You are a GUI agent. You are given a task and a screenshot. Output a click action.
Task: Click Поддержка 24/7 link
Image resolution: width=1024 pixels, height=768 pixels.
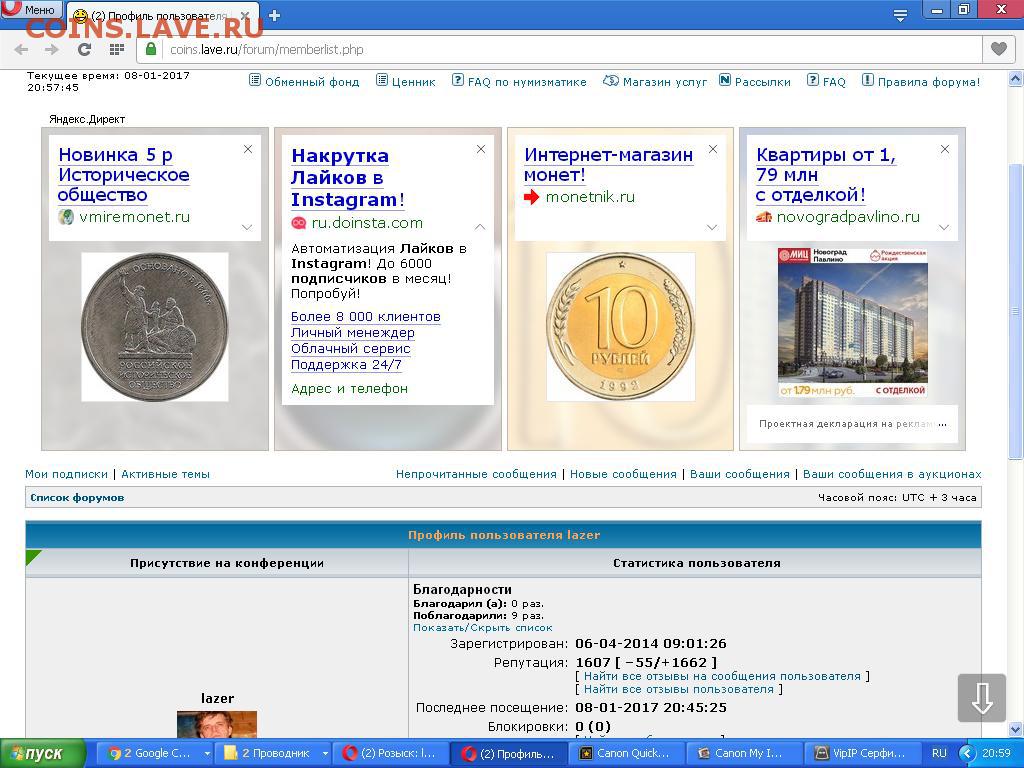tap(346, 364)
